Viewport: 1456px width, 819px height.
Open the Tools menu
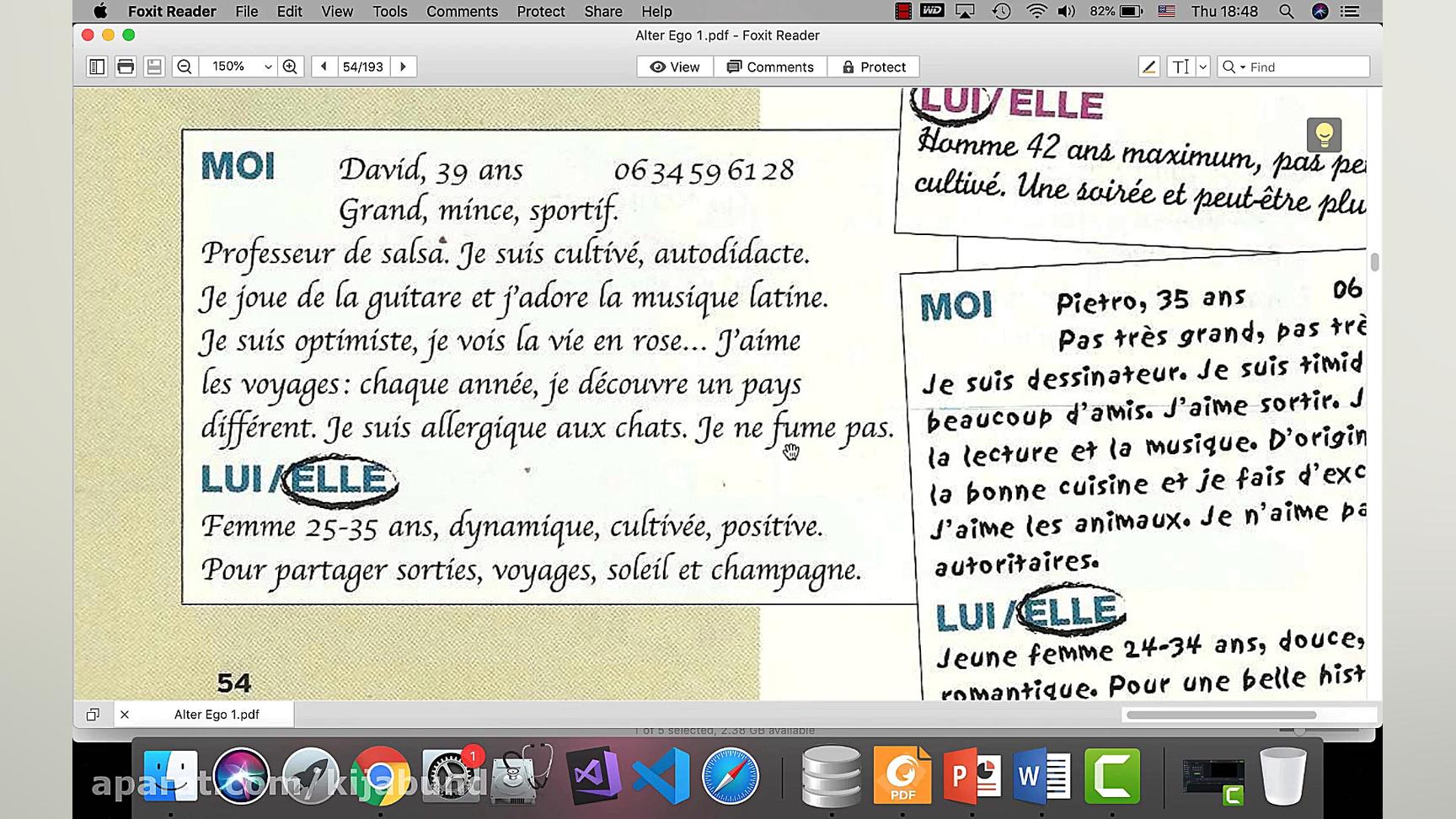pos(390,11)
